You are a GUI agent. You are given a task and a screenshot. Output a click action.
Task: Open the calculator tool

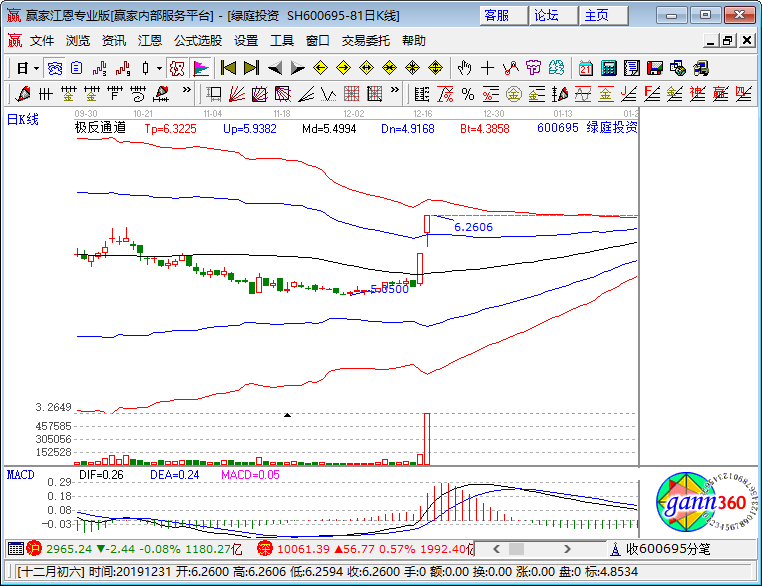pyautogui.click(x=608, y=68)
